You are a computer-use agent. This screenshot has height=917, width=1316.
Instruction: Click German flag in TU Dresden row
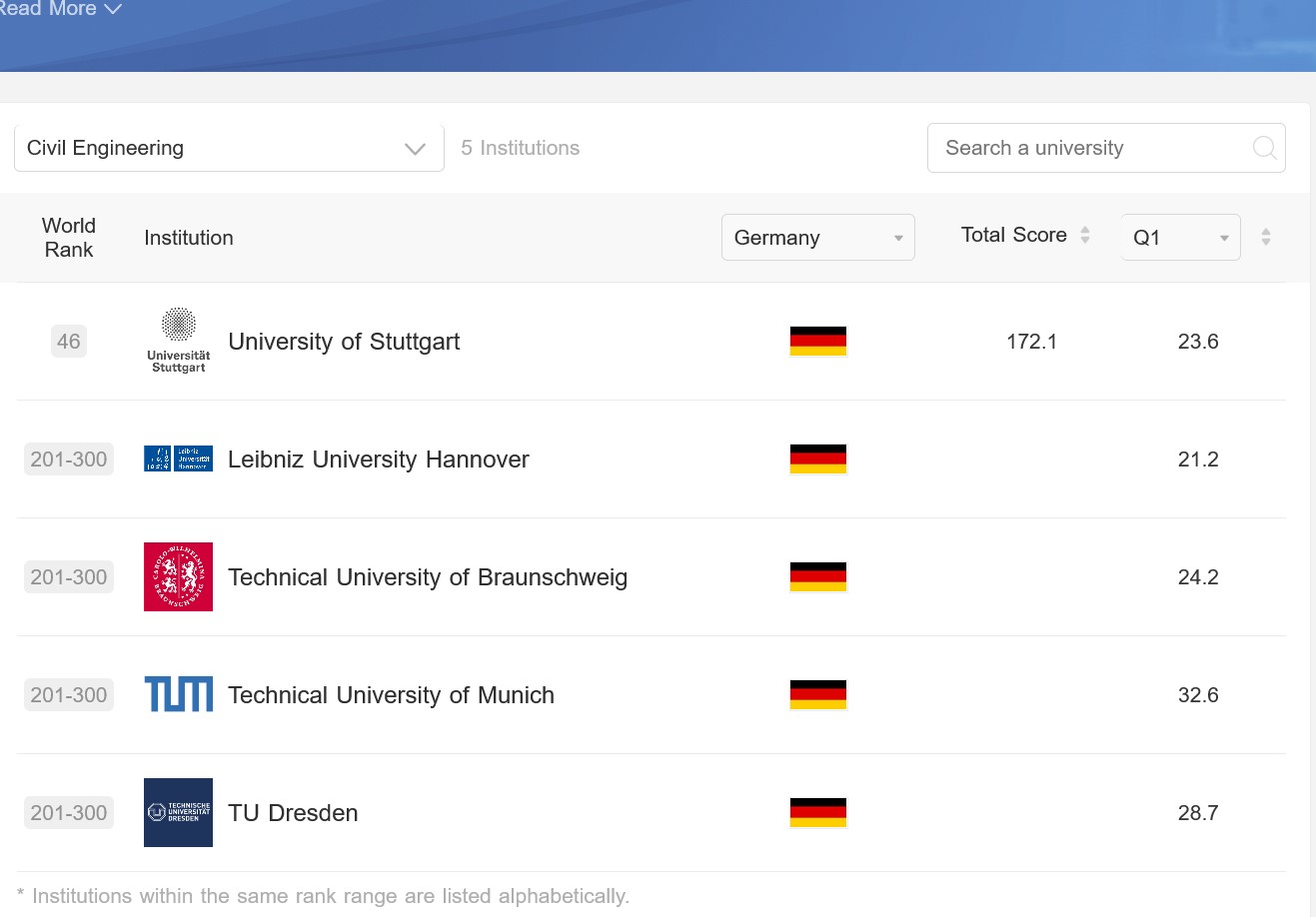818,812
